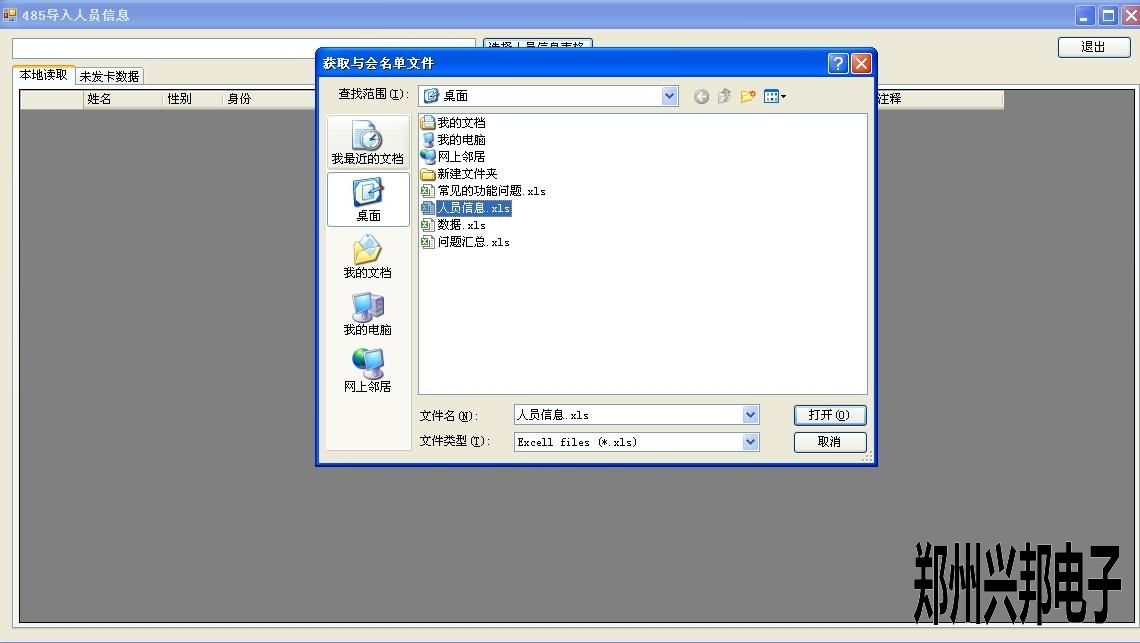1140x643 pixels.
Task: Click the 打开 button
Action: point(829,415)
